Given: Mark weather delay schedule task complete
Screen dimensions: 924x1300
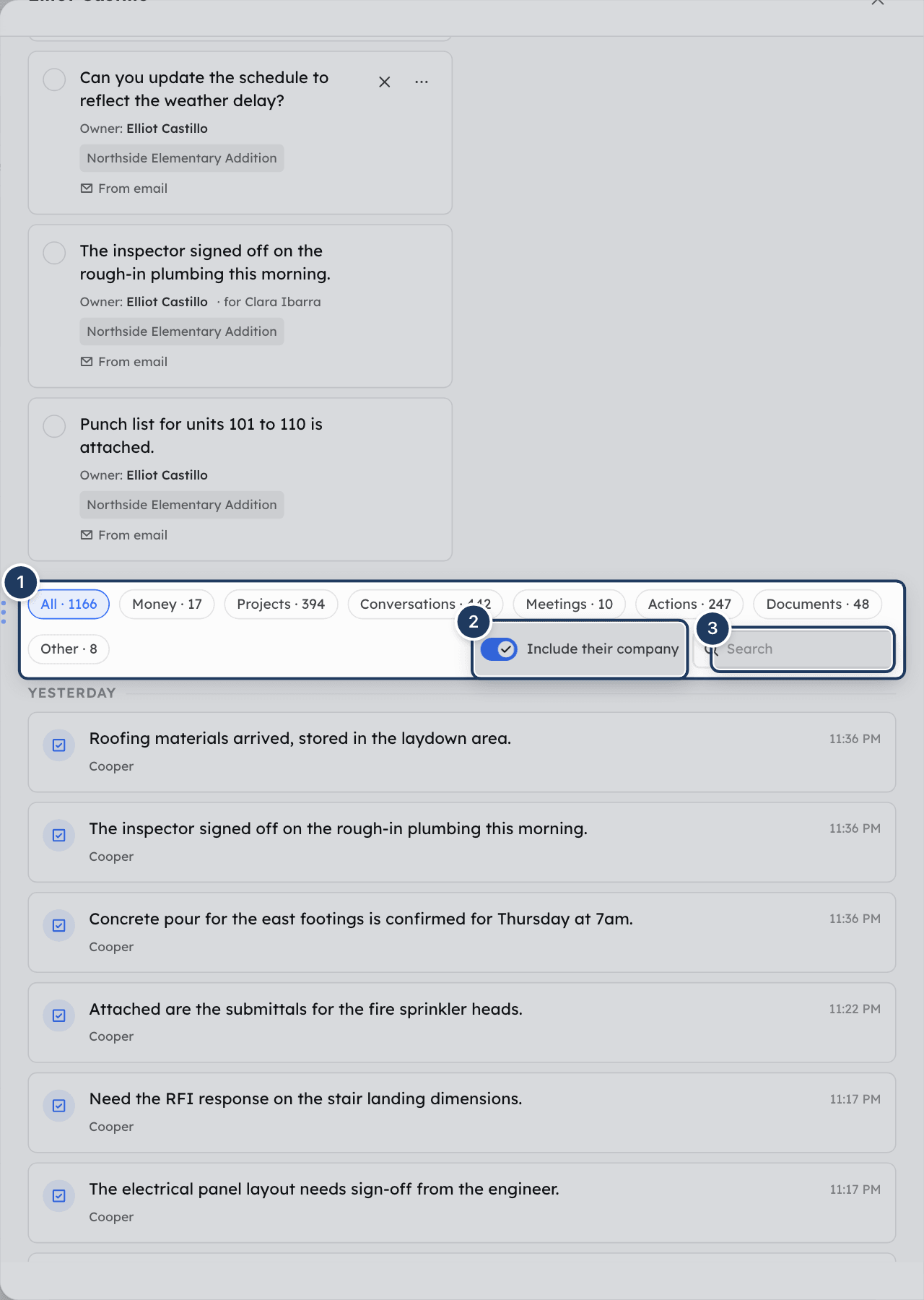Looking at the screenshot, I should coord(54,79).
